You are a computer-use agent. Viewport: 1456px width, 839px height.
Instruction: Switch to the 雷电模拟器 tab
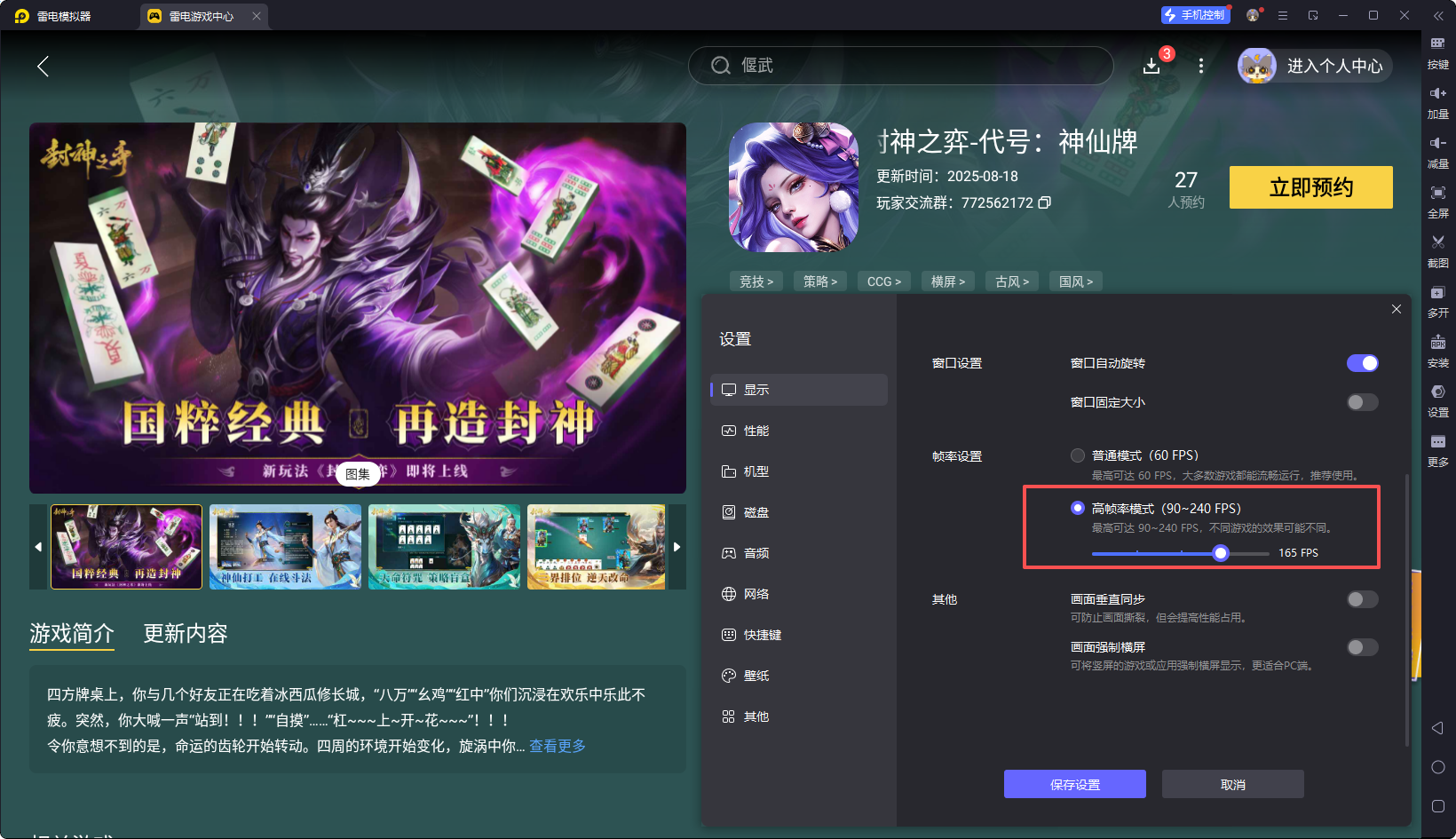pyautogui.click(x=64, y=16)
